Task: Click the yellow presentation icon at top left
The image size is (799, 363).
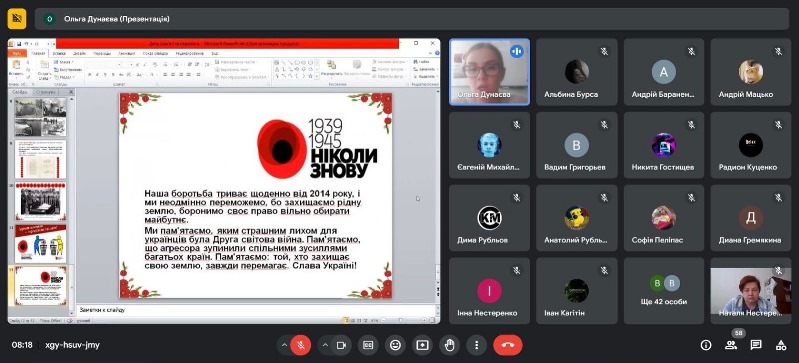Action: pos(17,19)
